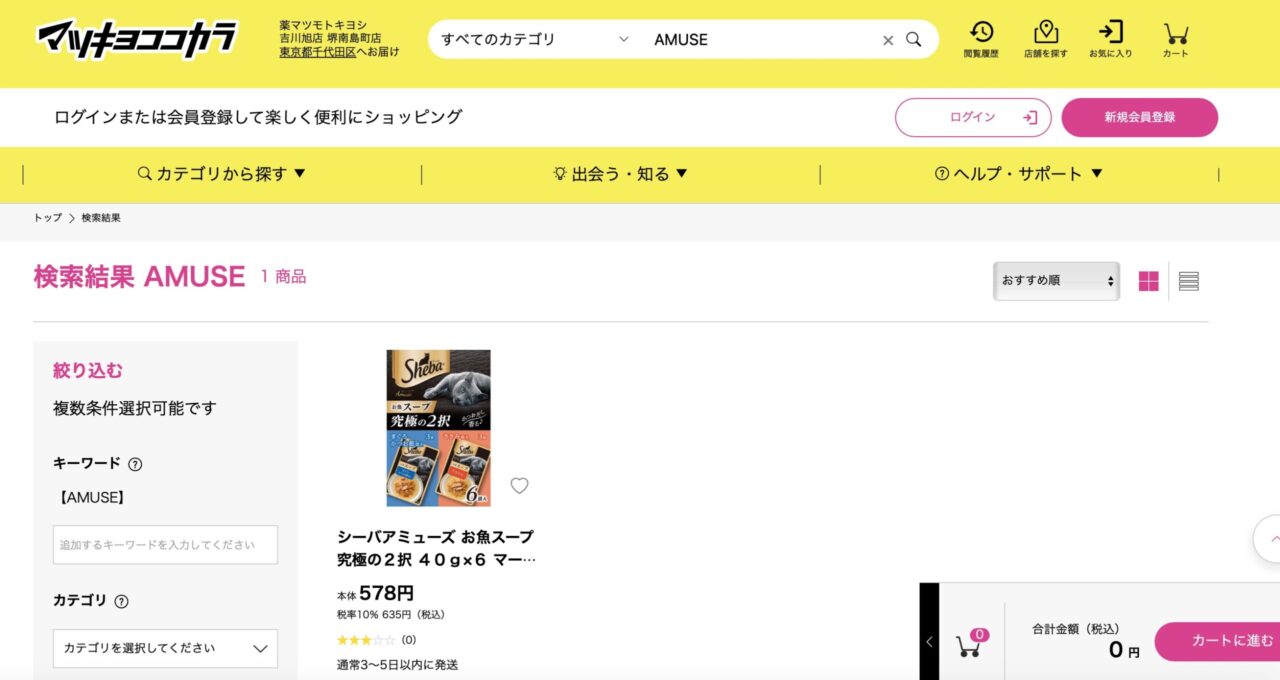The width and height of the screenshot is (1280, 680).
Task: Click category help question mark icon
Action: [x=121, y=601]
